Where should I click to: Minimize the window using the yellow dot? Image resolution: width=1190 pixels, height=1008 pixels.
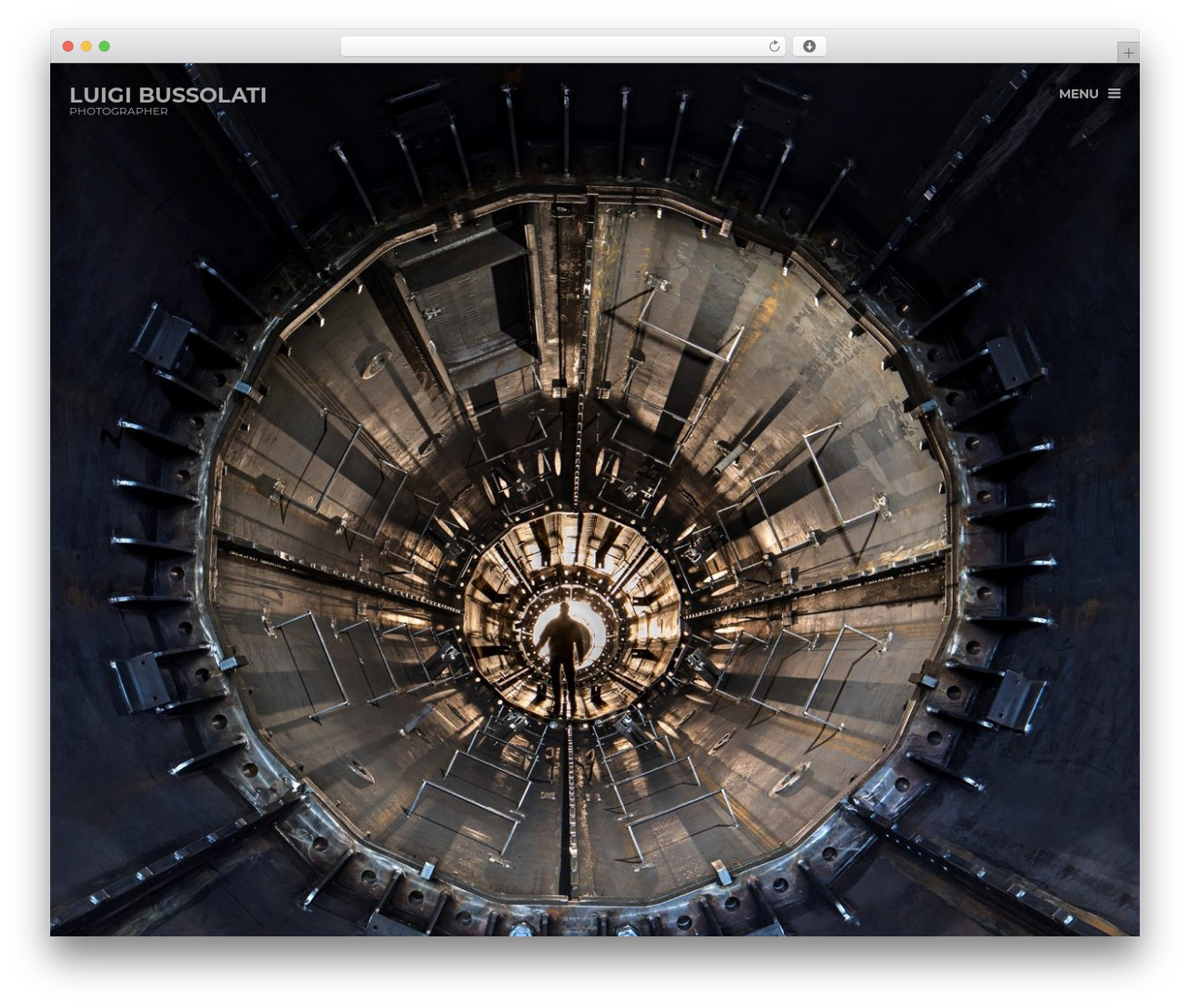86,46
